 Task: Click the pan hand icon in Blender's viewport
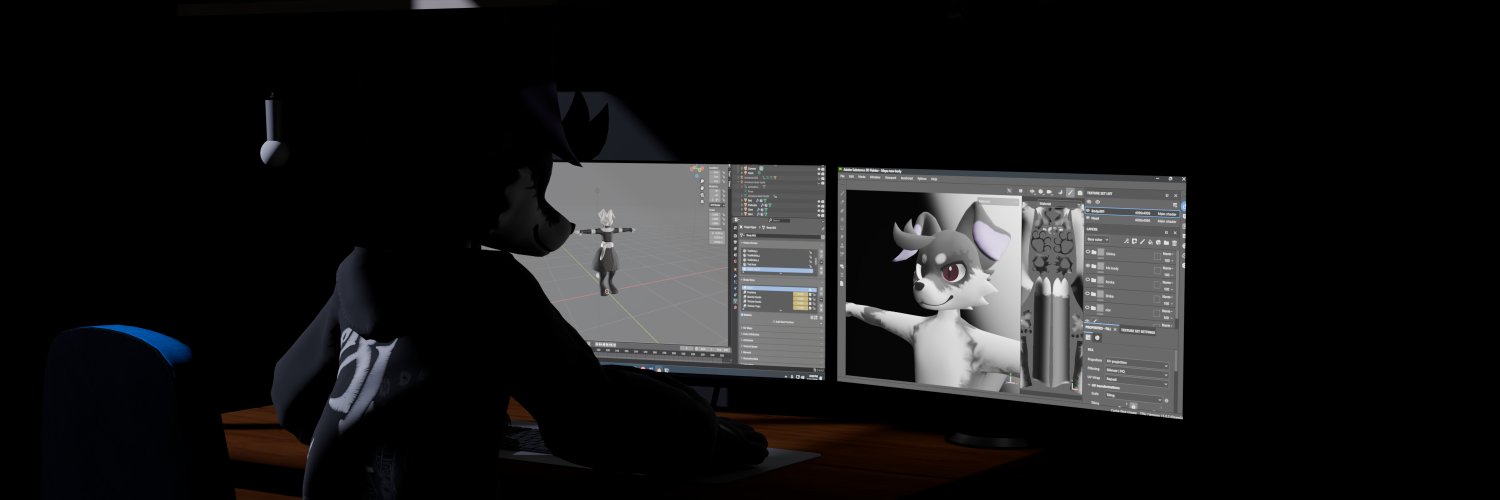(702, 188)
